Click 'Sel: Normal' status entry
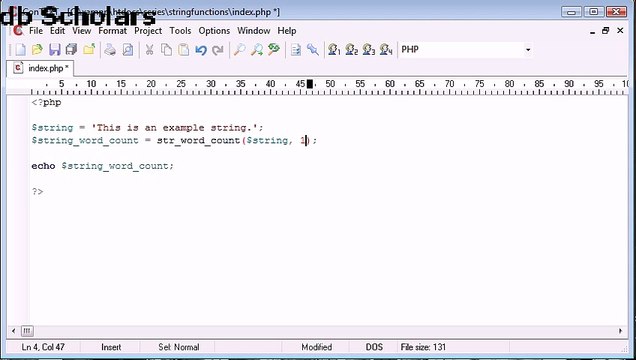This screenshot has height=360, width=636. pos(178,347)
